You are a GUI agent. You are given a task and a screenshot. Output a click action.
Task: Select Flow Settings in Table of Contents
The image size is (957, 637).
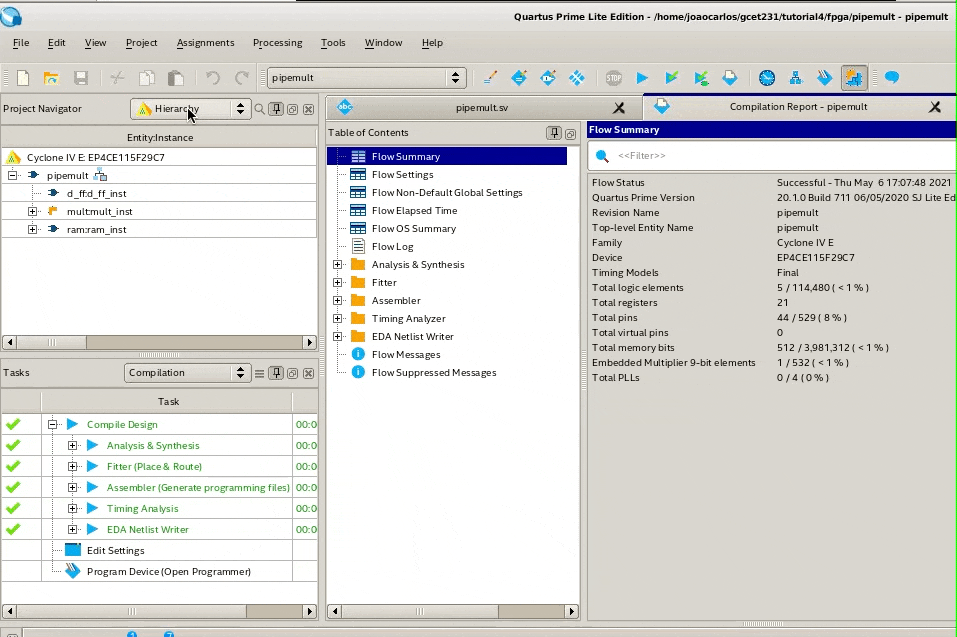(x=402, y=175)
